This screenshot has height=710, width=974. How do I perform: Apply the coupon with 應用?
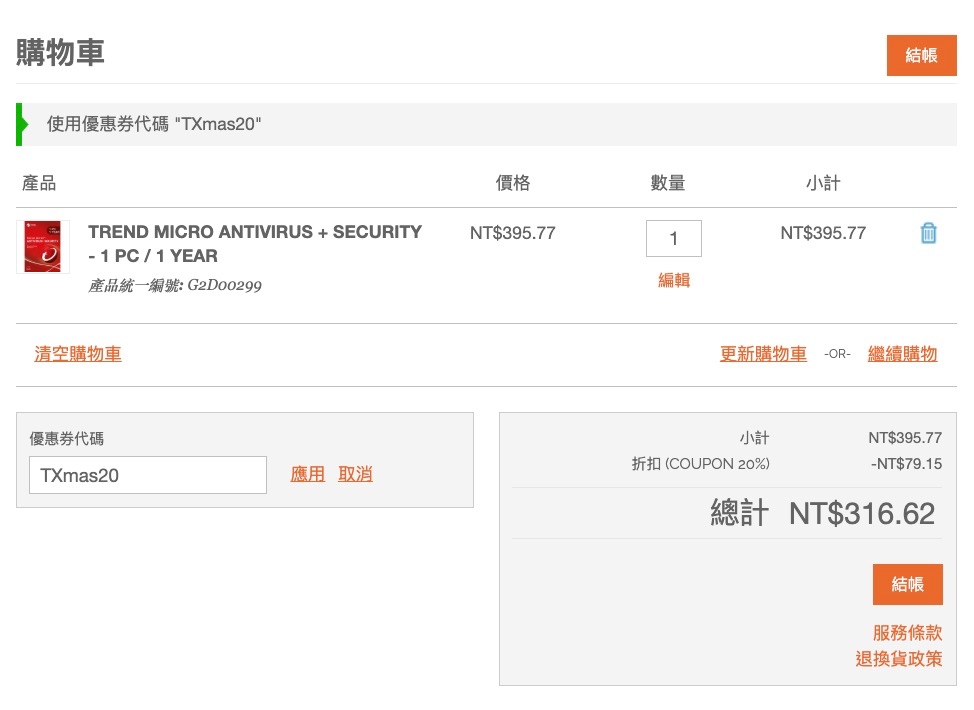(307, 474)
